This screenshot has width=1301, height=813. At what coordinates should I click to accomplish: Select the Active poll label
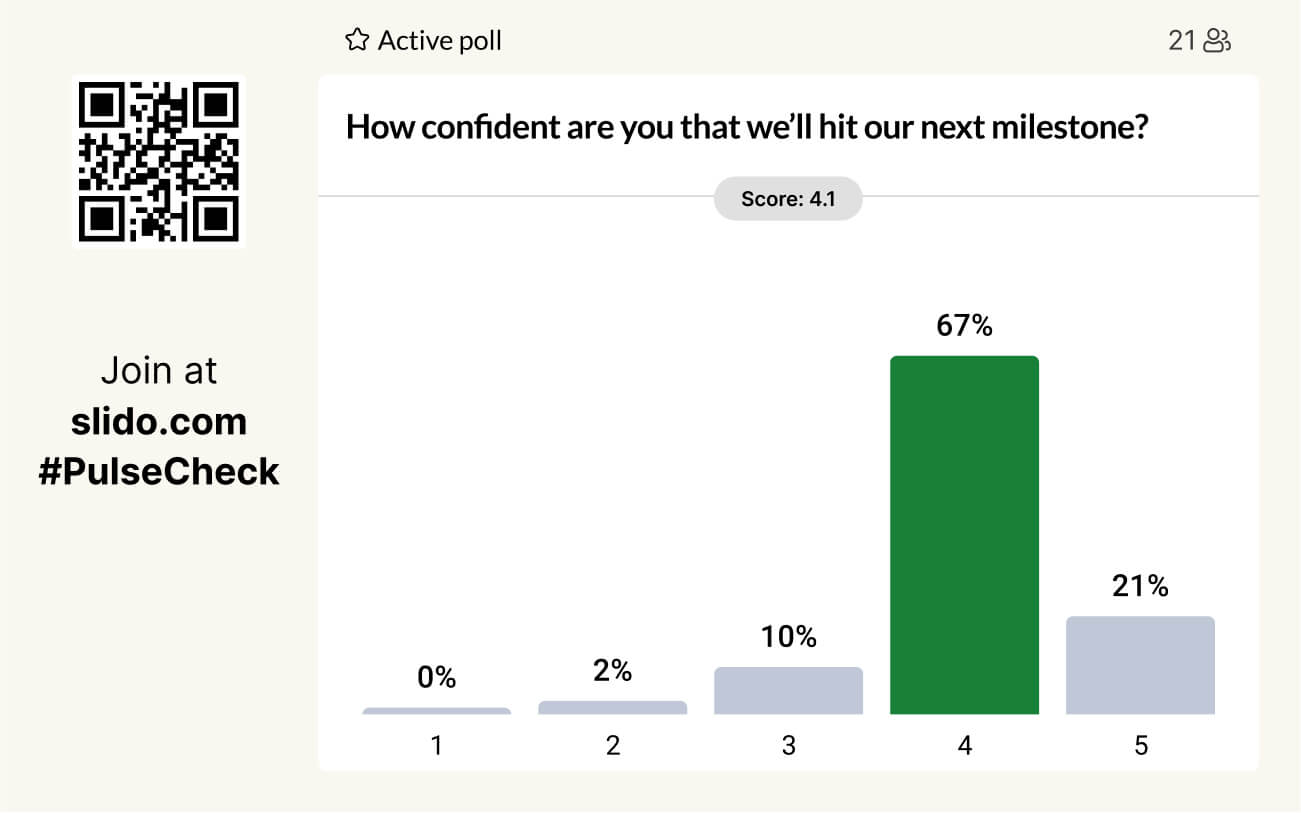pos(439,40)
